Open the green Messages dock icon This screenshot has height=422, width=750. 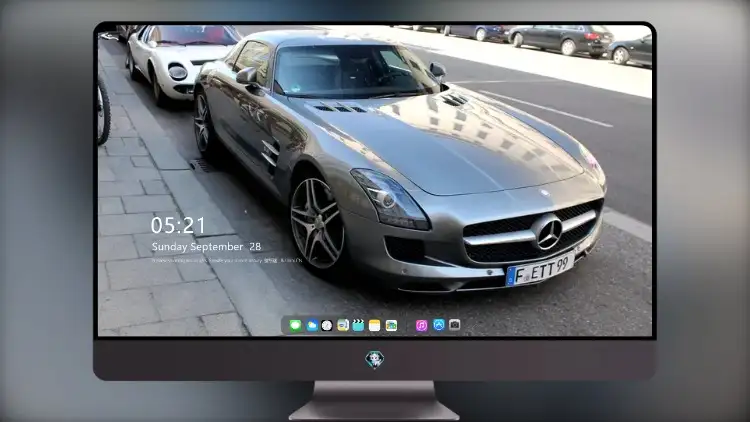295,325
